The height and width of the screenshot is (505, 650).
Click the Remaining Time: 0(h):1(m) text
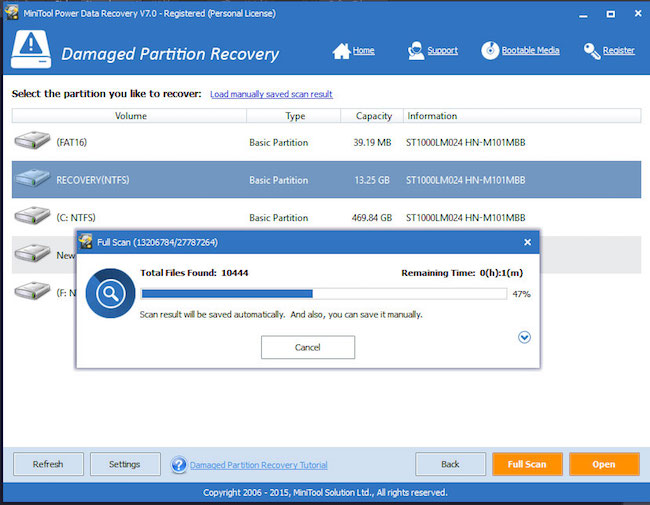pyautogui.click(x=462, y=273)
